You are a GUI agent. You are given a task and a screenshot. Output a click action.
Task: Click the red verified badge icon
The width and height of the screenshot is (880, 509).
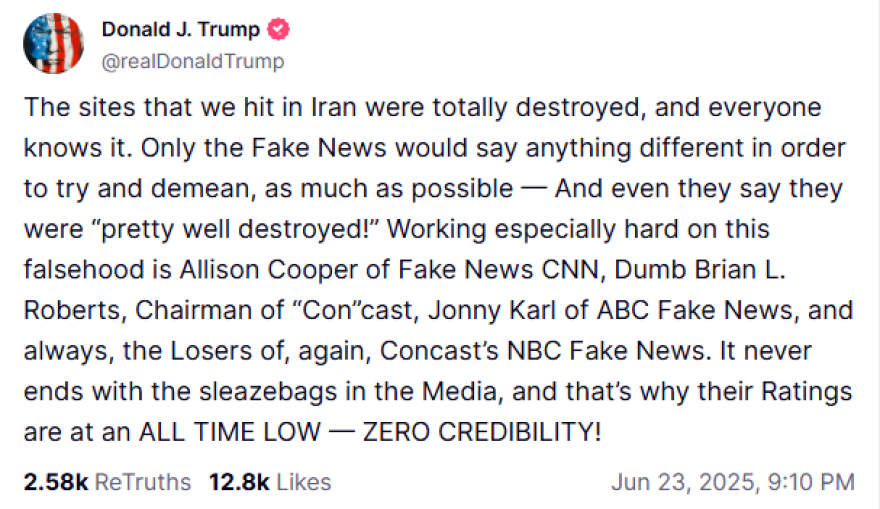pos(279,29)
